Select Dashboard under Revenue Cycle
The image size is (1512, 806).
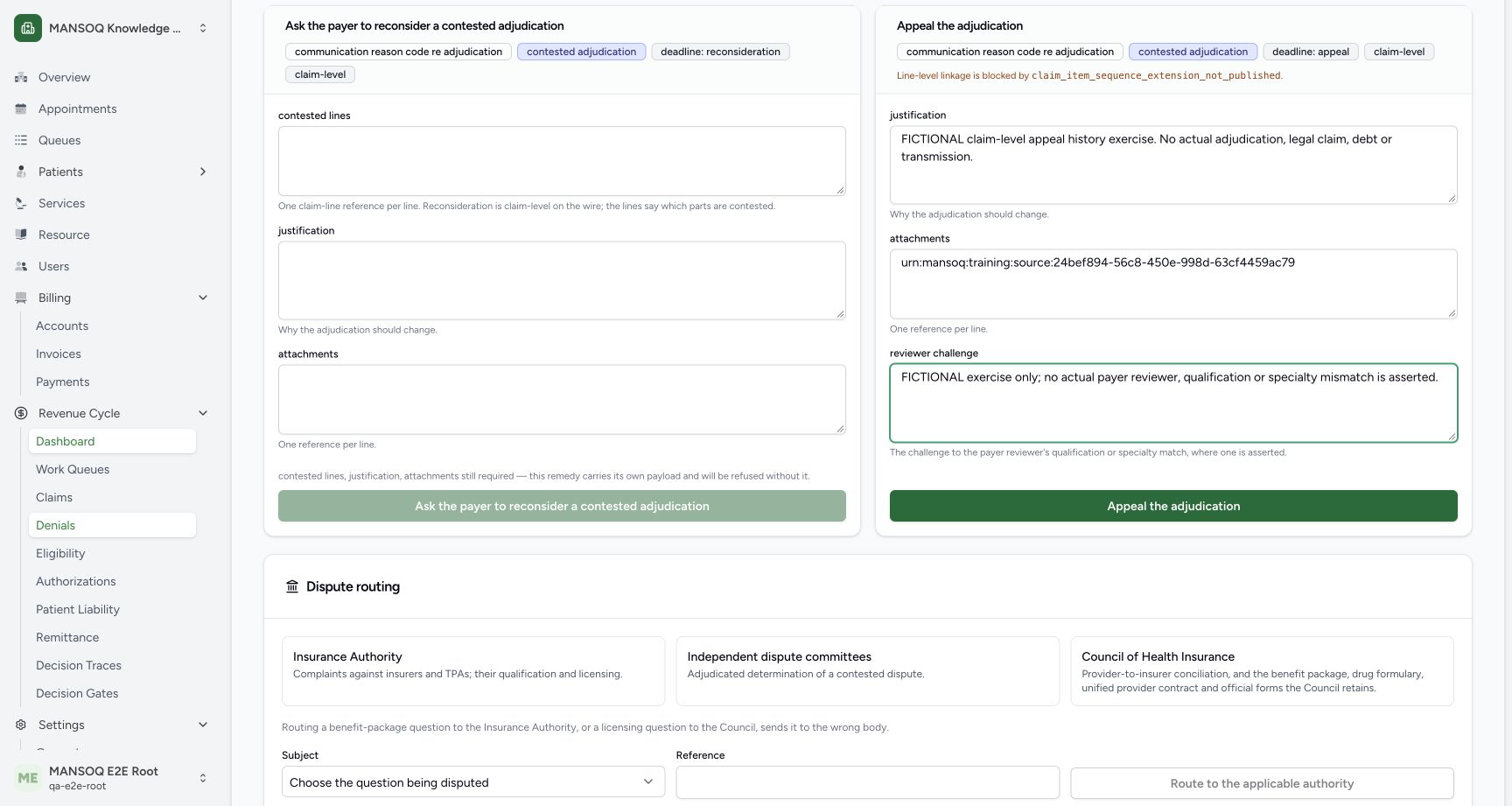pos(112,441)
